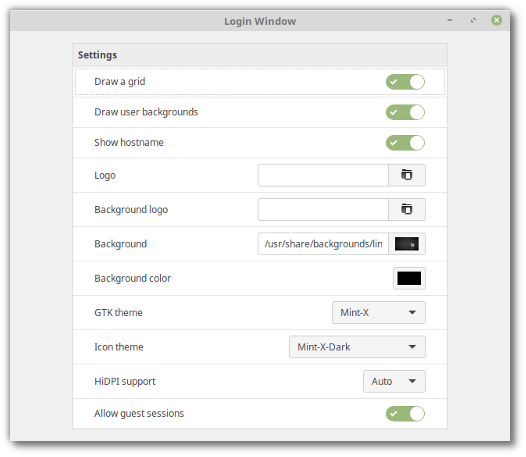This screenshot has height=457, width=526.
Task: Open the GTK theme dropdown
Action: pyautogui.click(x=379, y=312)
